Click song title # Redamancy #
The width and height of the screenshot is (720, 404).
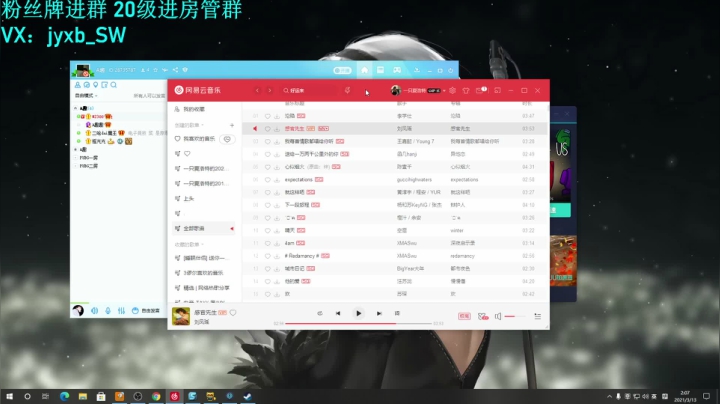pyautogui.click(x=302, y=256)
